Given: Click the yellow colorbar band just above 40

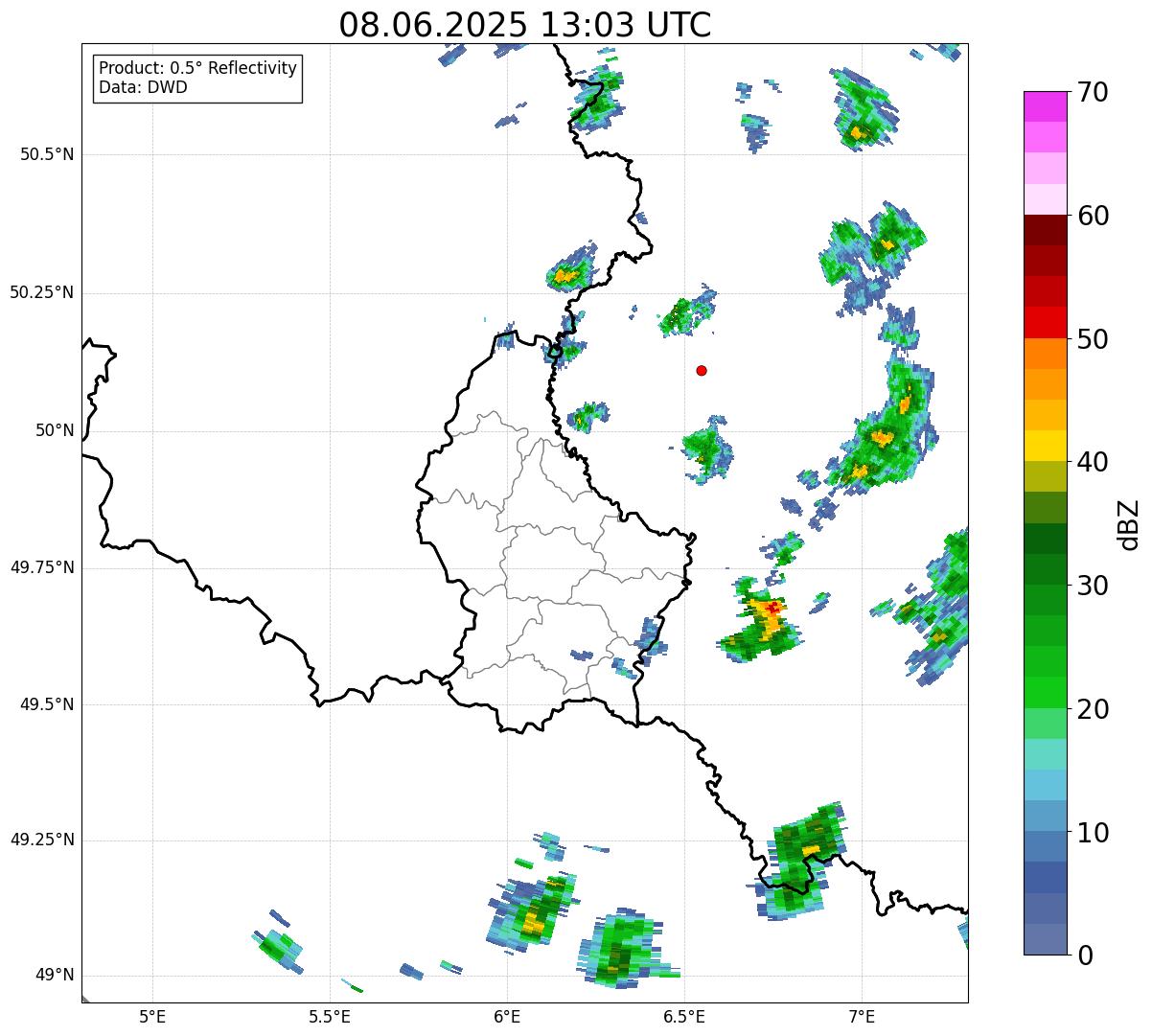Looking at the screenshot, I should pos(1045,446).
